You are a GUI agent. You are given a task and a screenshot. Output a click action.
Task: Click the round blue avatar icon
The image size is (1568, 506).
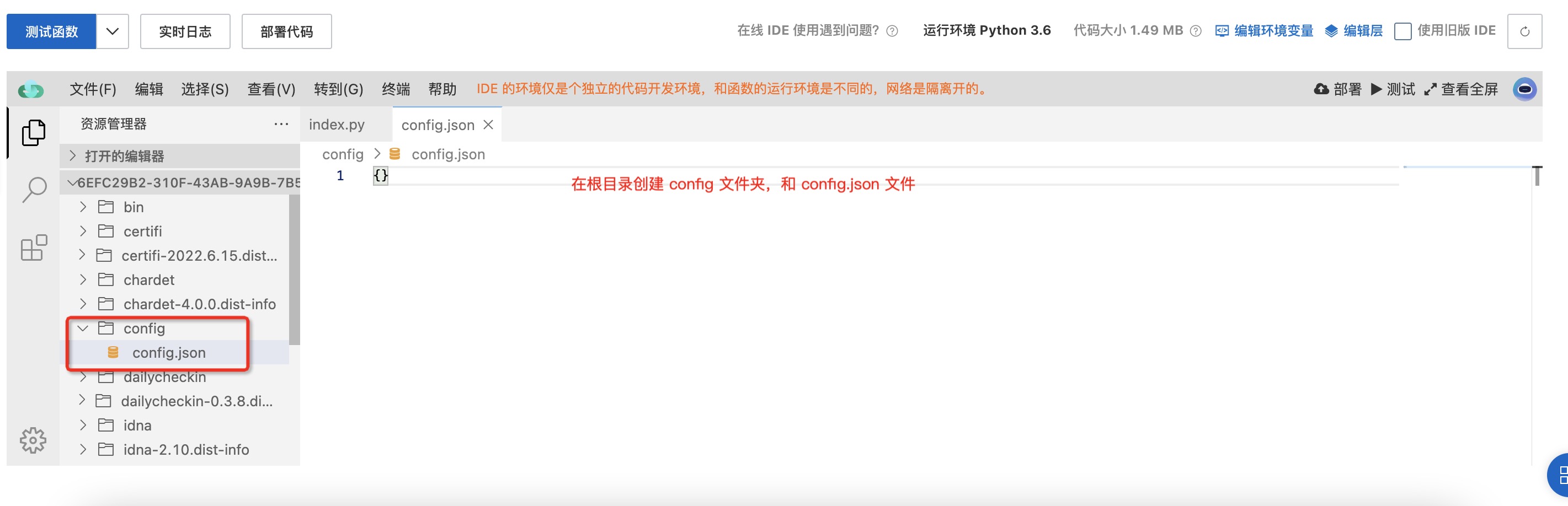(1524, 89)
